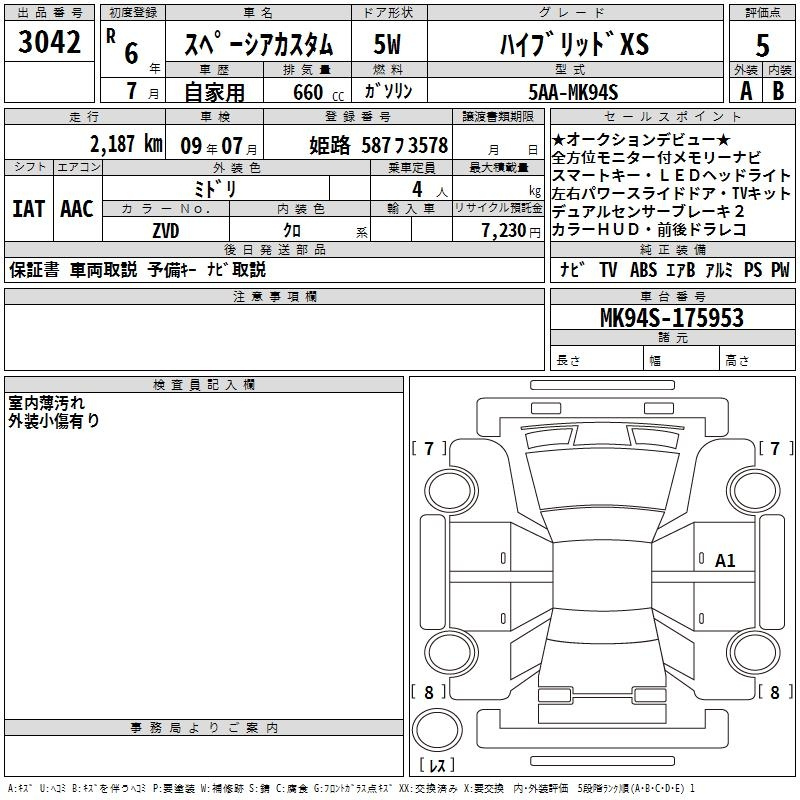Click PW in genuine equipment row

point(780,270)
